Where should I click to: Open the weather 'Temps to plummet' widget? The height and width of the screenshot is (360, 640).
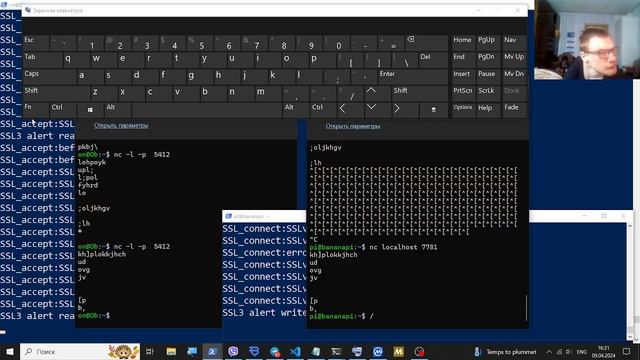[505, 351]
